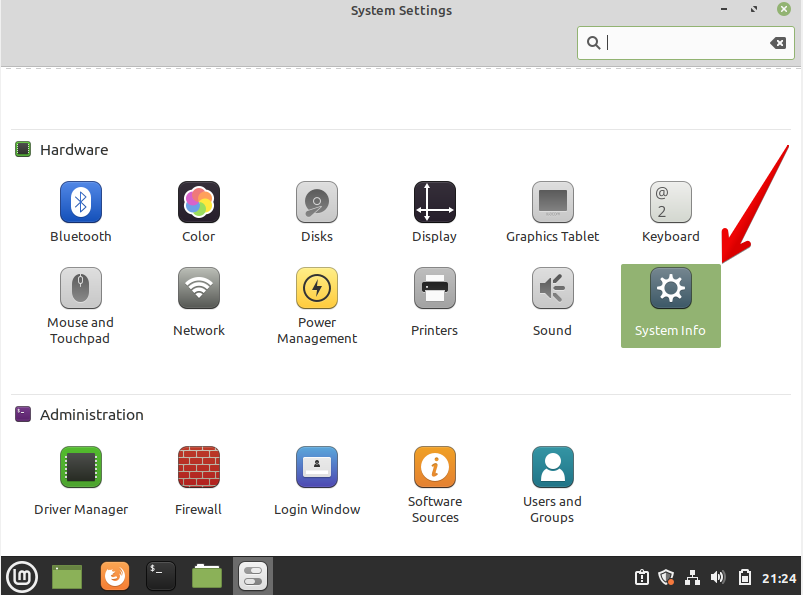The width and height of the screenshot is (803, 595).
Task: Clear the search field with backspace icon
Action: coord(778,43)
